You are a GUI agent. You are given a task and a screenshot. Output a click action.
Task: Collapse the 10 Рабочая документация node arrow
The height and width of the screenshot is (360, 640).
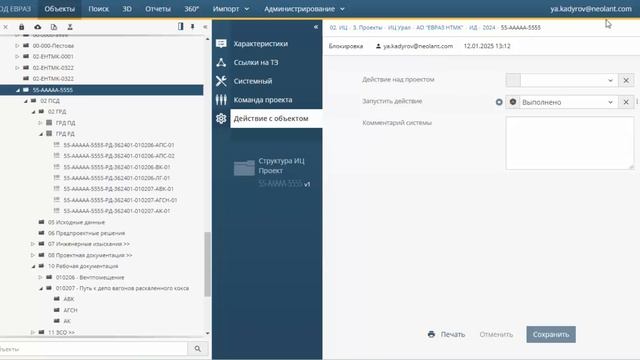[33, 266]
